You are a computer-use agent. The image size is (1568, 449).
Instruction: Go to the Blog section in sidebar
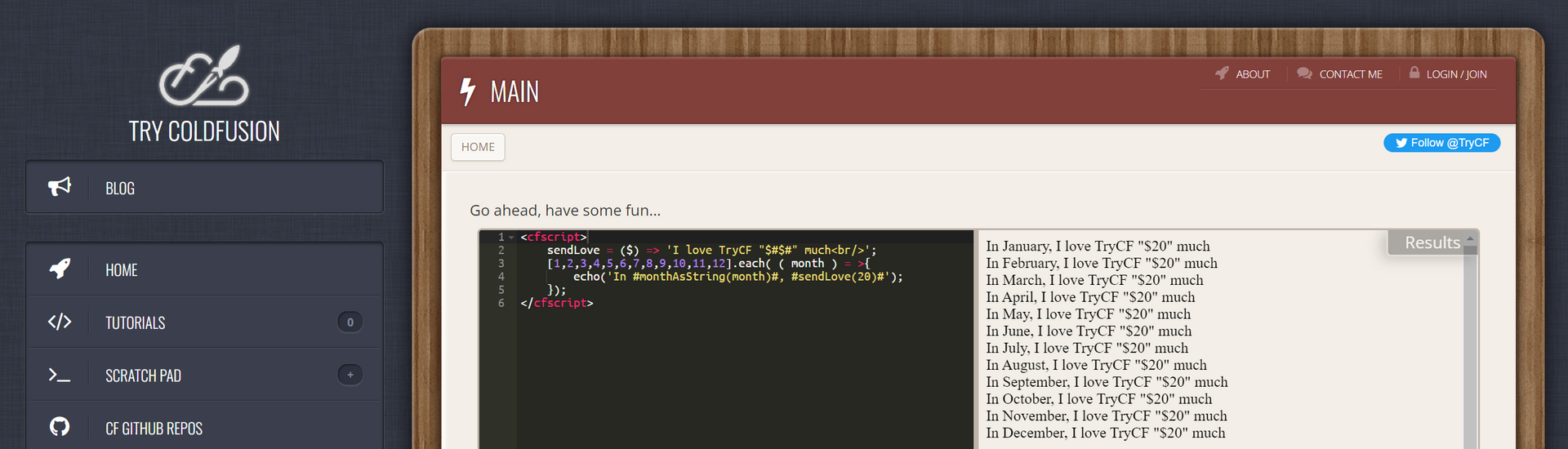120,189
